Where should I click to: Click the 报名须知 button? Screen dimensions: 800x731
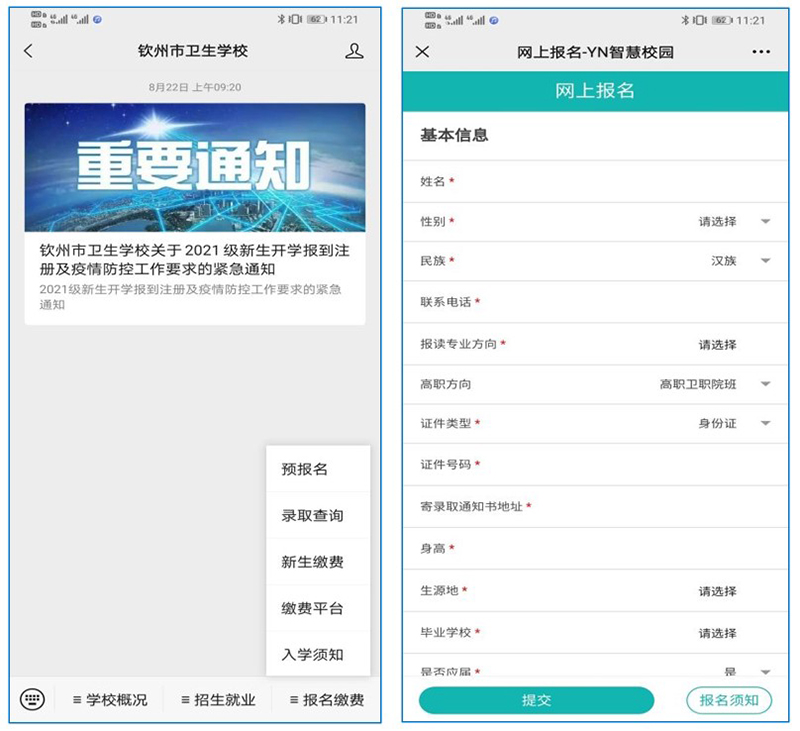tap(729, 700)
